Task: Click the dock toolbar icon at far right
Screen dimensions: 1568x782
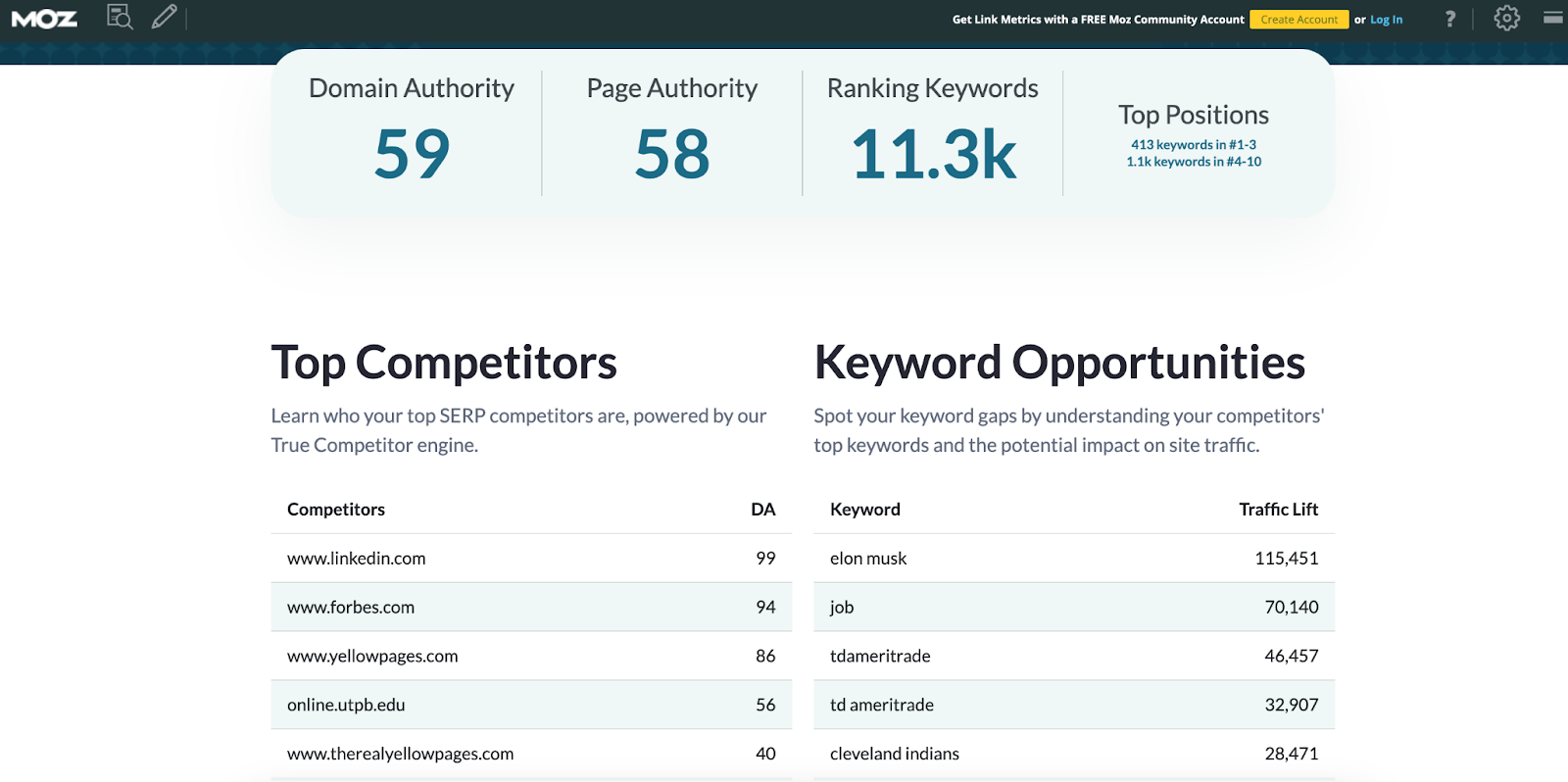Action: (x=1553, y=18)
